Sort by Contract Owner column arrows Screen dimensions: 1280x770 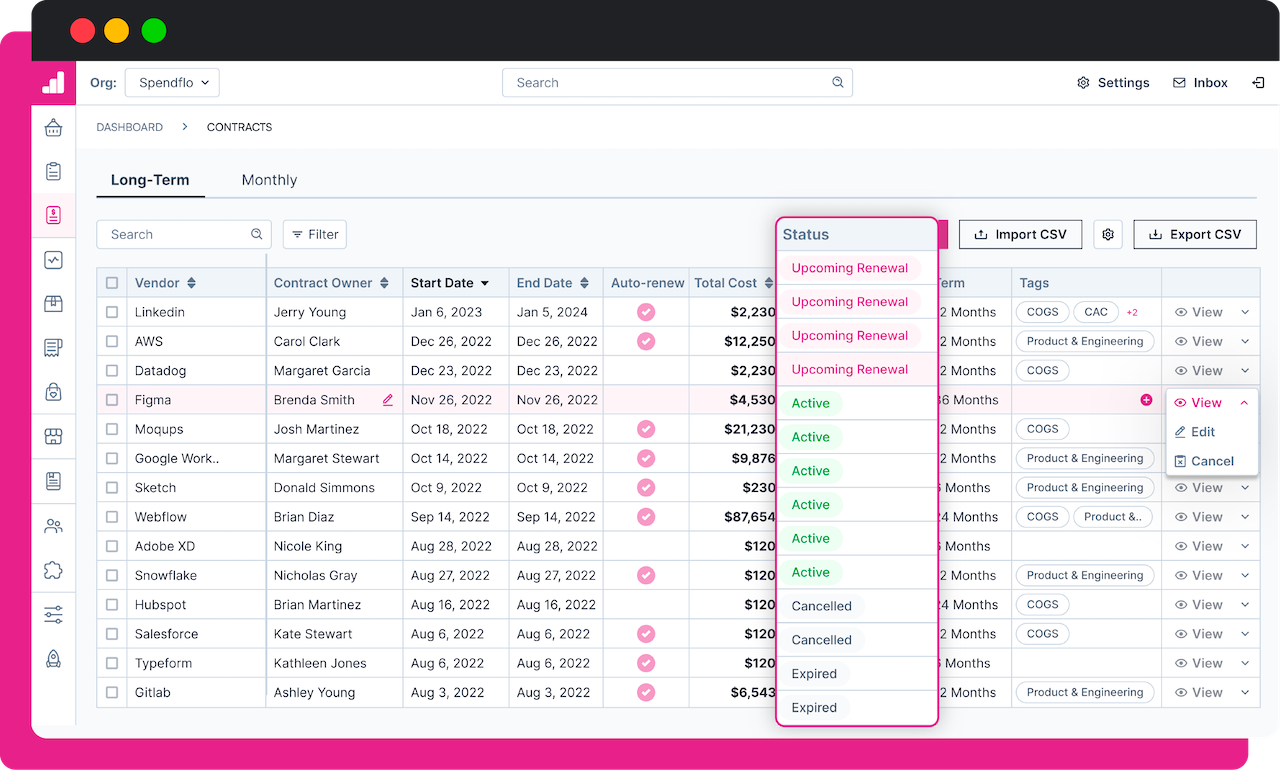coord(385,283)
